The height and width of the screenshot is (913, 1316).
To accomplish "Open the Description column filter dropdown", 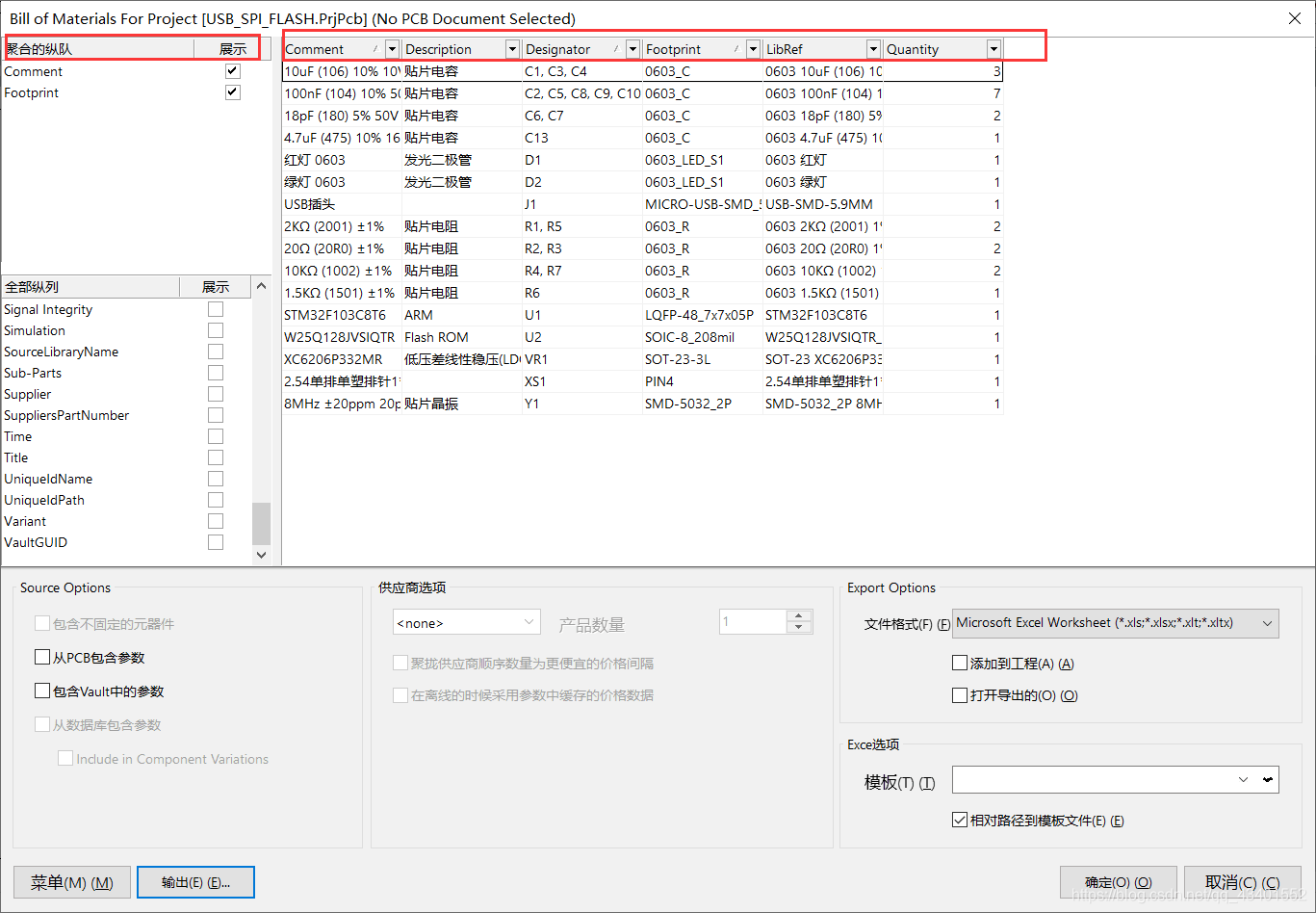I will (512, 49).
